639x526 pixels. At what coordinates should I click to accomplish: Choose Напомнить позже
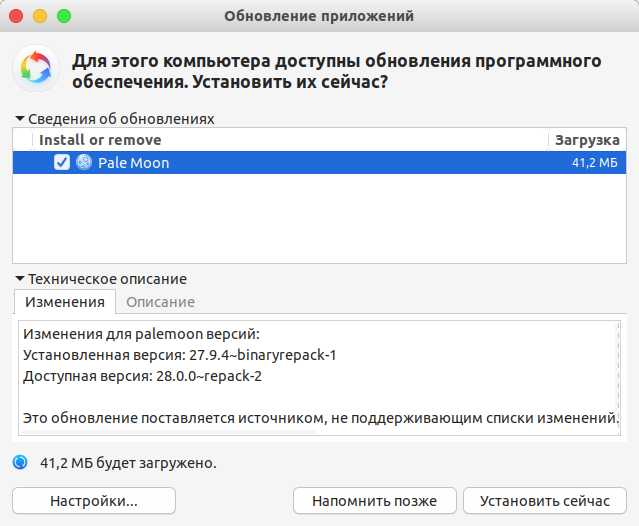tap(375, 500)
